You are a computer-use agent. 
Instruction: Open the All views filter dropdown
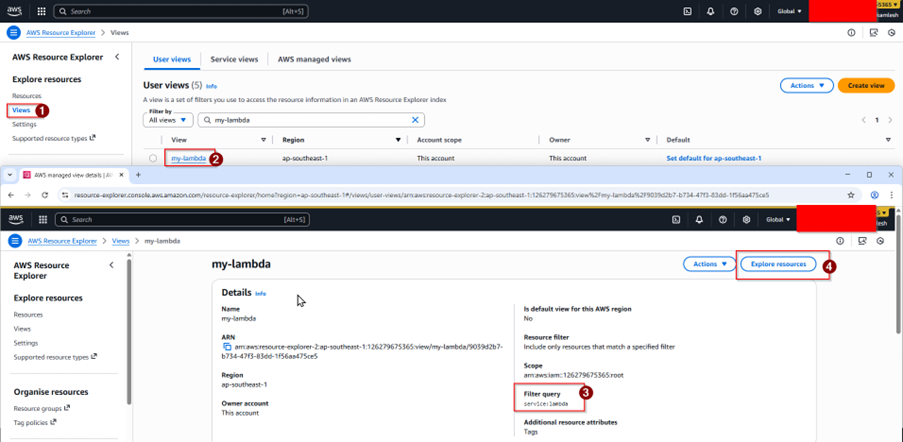(168, 120)
